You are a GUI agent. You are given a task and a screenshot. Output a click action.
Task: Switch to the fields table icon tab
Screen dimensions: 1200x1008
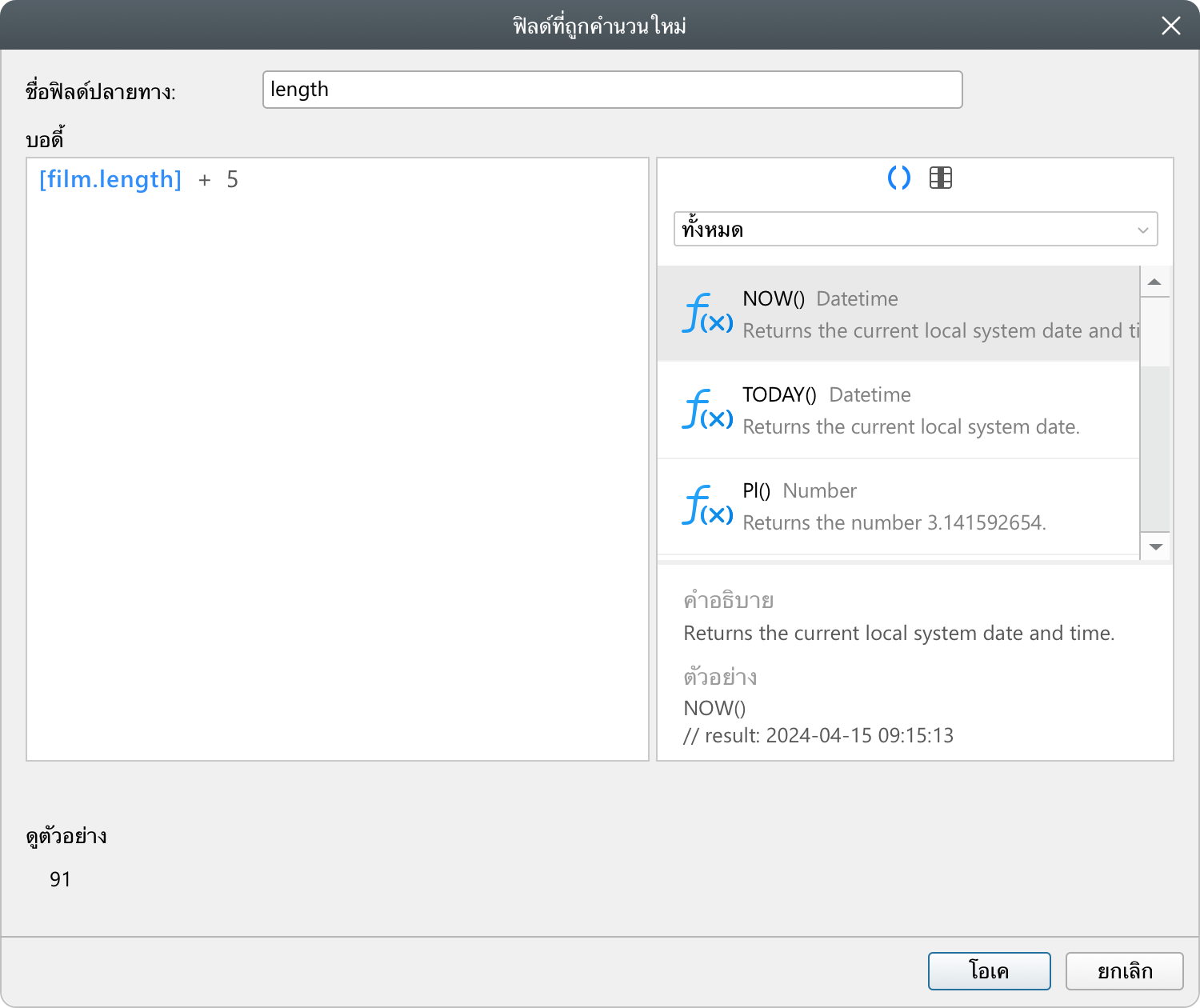(x=941, y=178)
